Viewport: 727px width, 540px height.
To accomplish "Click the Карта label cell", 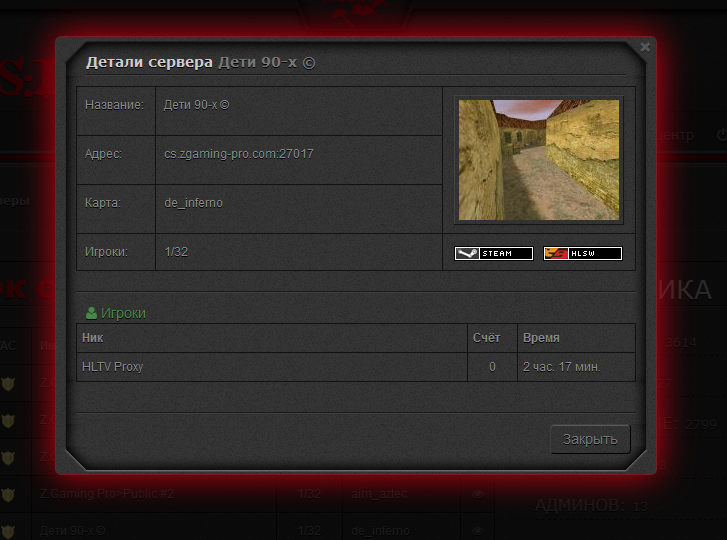I will 116,209.
